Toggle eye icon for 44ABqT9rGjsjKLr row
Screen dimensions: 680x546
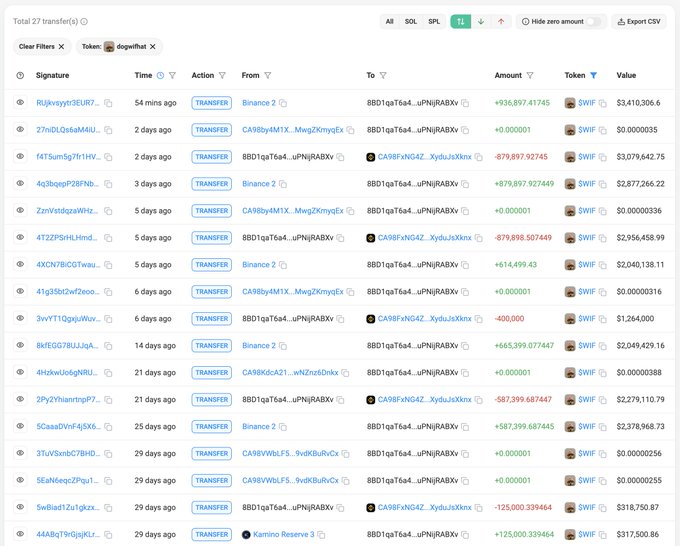click(x=20, y=534)
